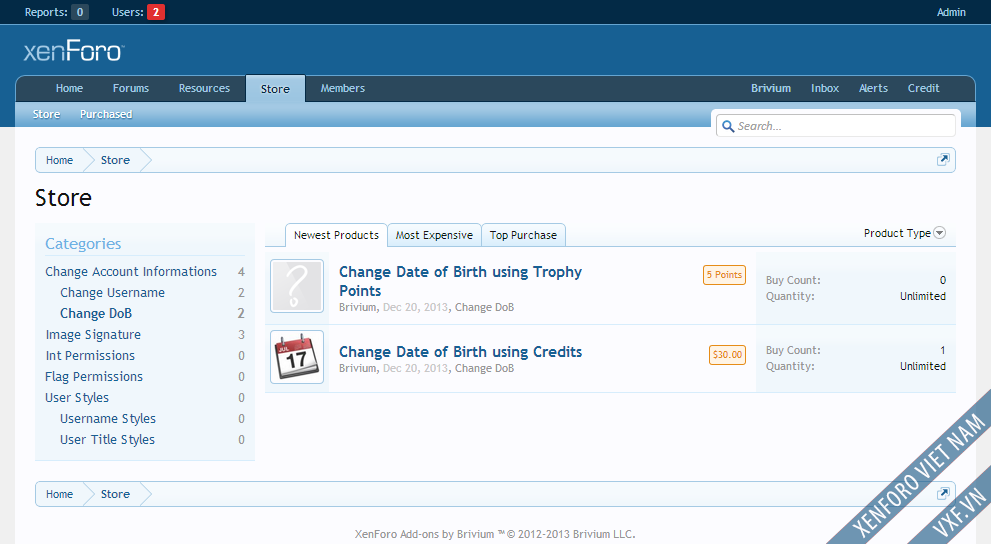Viewport: 991px width, 544px height.
Task: Click Brivium author under Credits product
Action: click(x=357, y=368)
